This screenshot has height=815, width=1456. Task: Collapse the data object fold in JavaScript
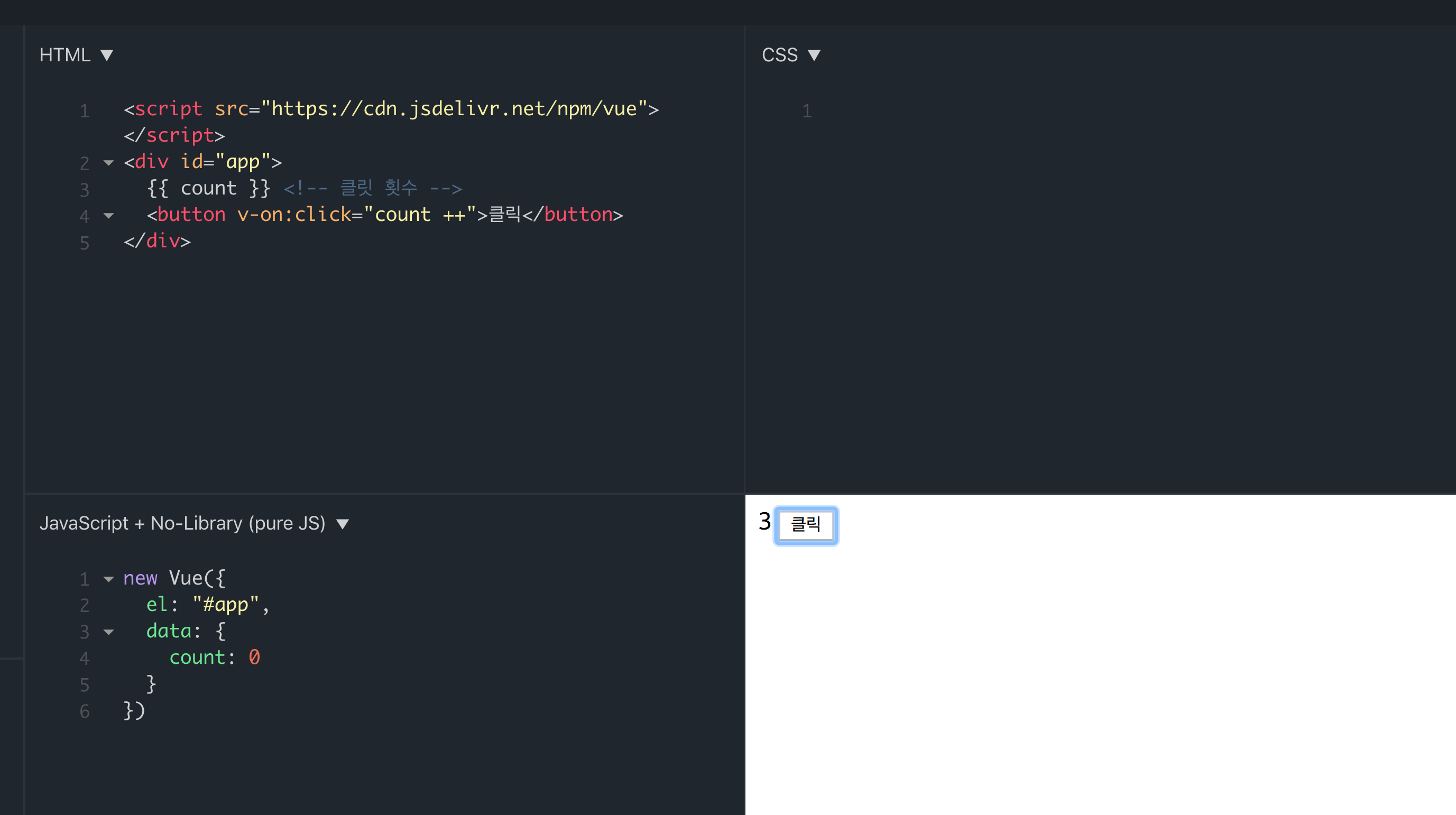click(108, 632)
